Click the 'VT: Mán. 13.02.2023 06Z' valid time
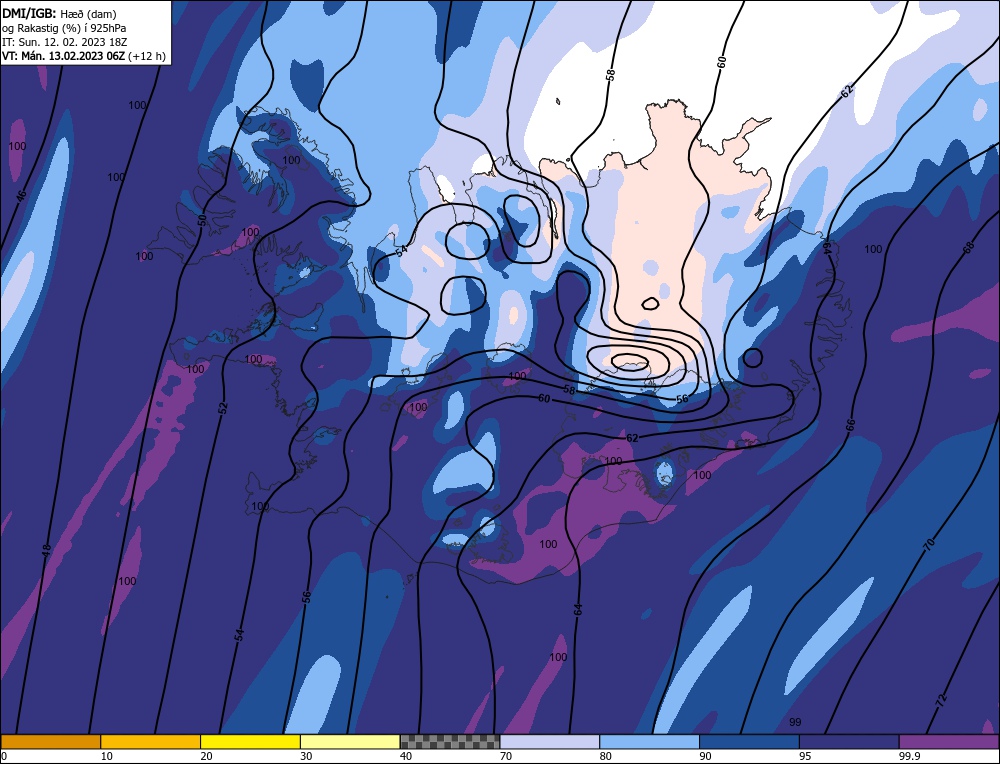 click(64, 56)
